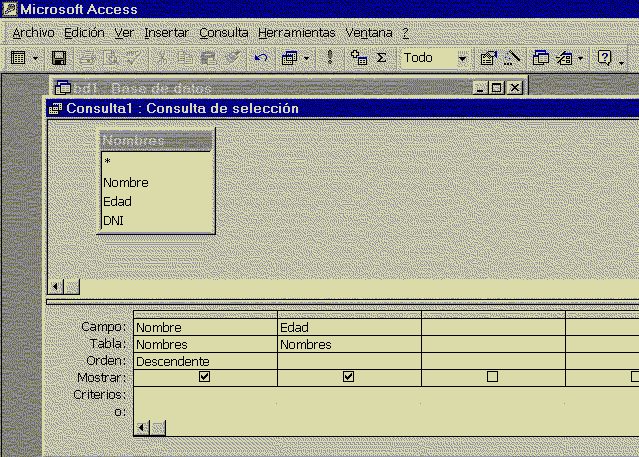Close the bd1 Base de datos window
639x457 pixels.
click(x=515, y=88)
